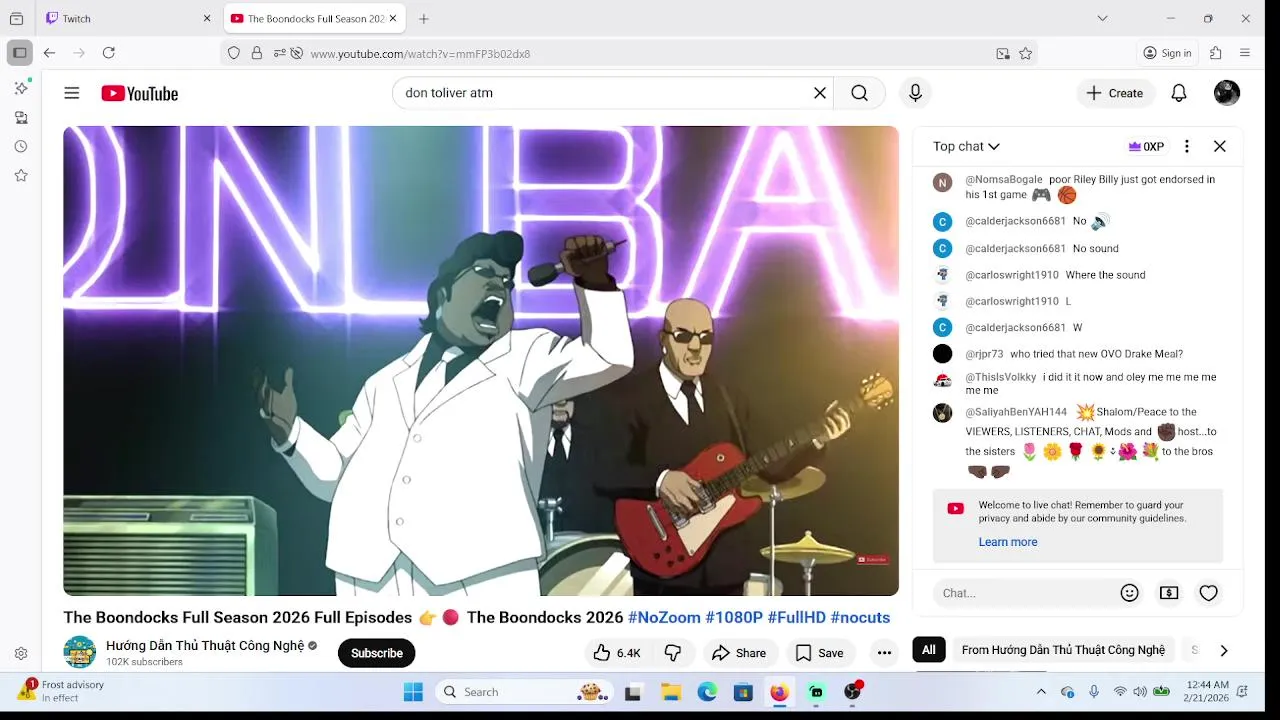
Task: Open the 0XP crown points badge
Action: click(x=1146, y=146)
